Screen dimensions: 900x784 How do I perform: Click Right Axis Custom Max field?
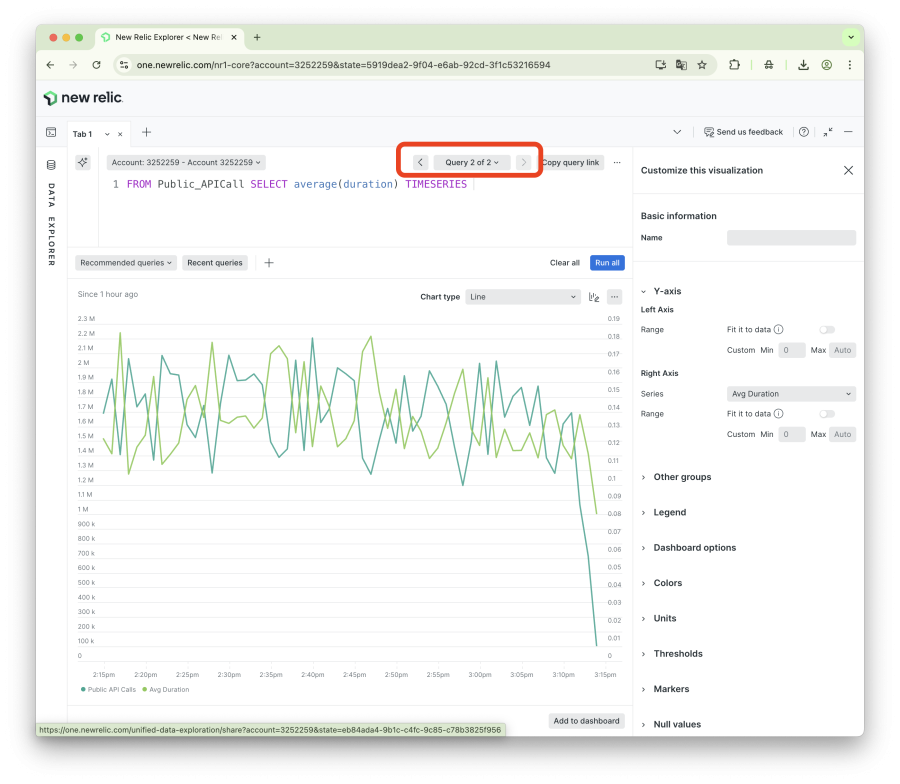(842, 434)
